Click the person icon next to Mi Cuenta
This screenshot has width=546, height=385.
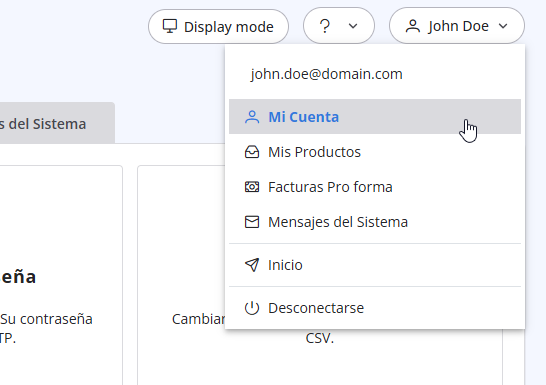click(252, 117)
